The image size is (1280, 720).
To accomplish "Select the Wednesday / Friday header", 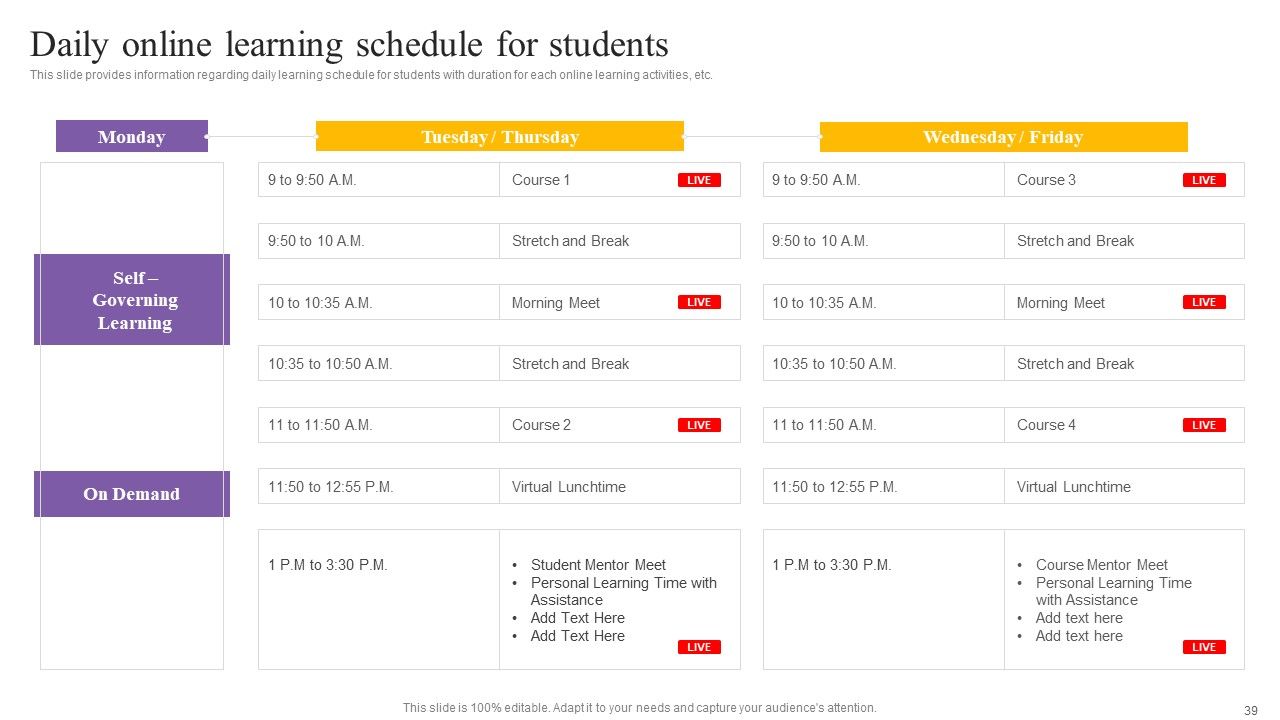I will click(1003, 136).
